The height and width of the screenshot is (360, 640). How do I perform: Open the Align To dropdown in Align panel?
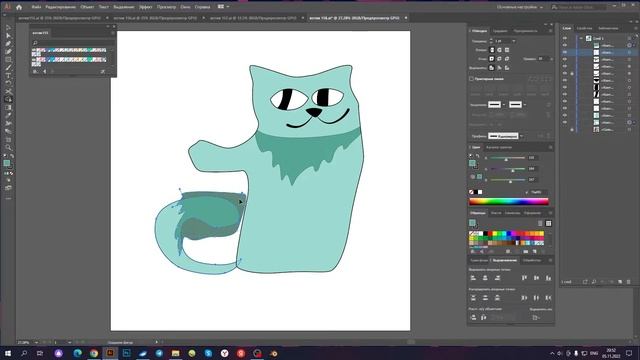536,317
